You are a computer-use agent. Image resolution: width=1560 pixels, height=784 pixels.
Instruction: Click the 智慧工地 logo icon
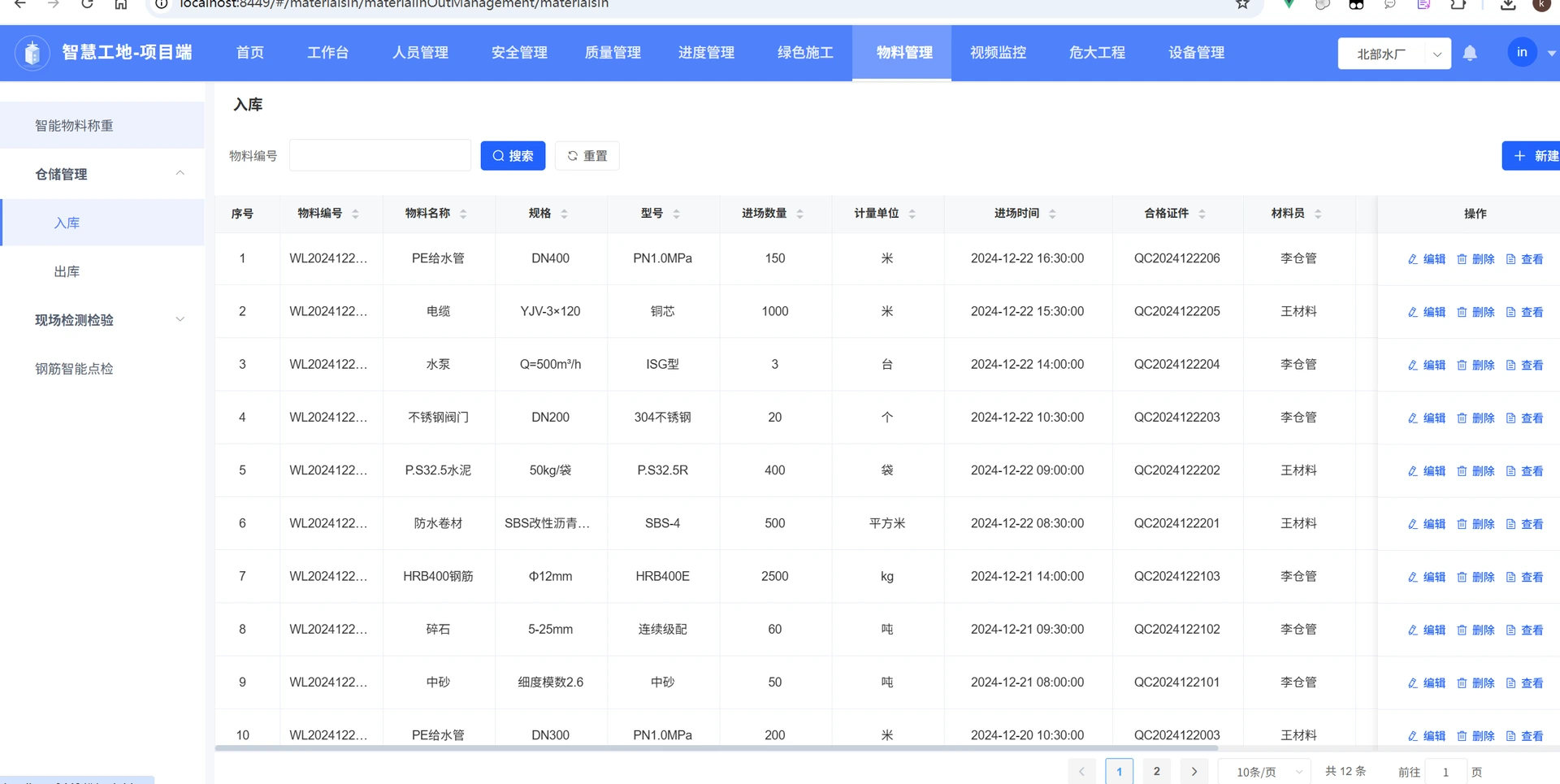point(32,53)
